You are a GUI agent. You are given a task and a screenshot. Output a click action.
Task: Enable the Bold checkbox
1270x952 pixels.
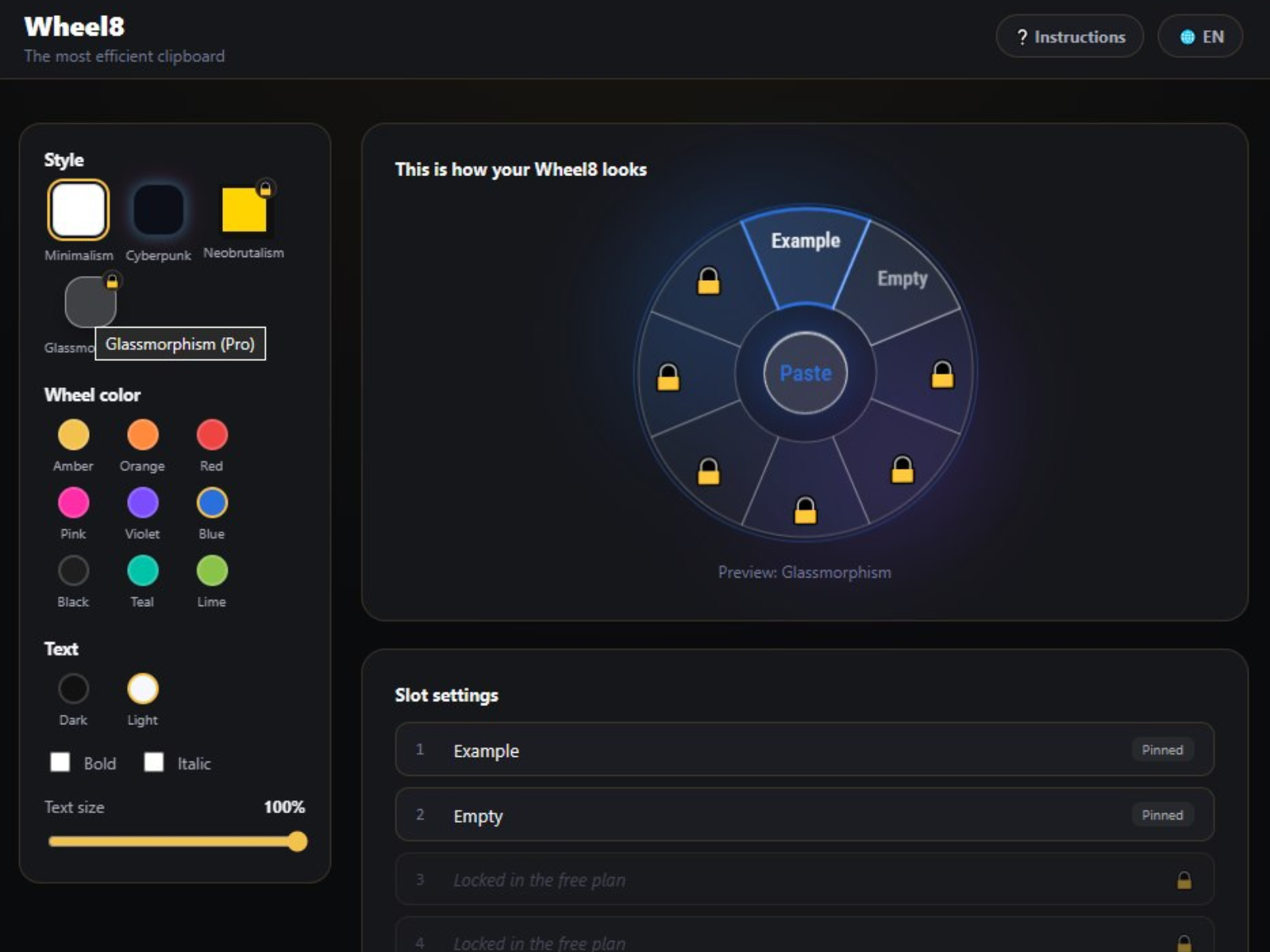click(60, 762)
